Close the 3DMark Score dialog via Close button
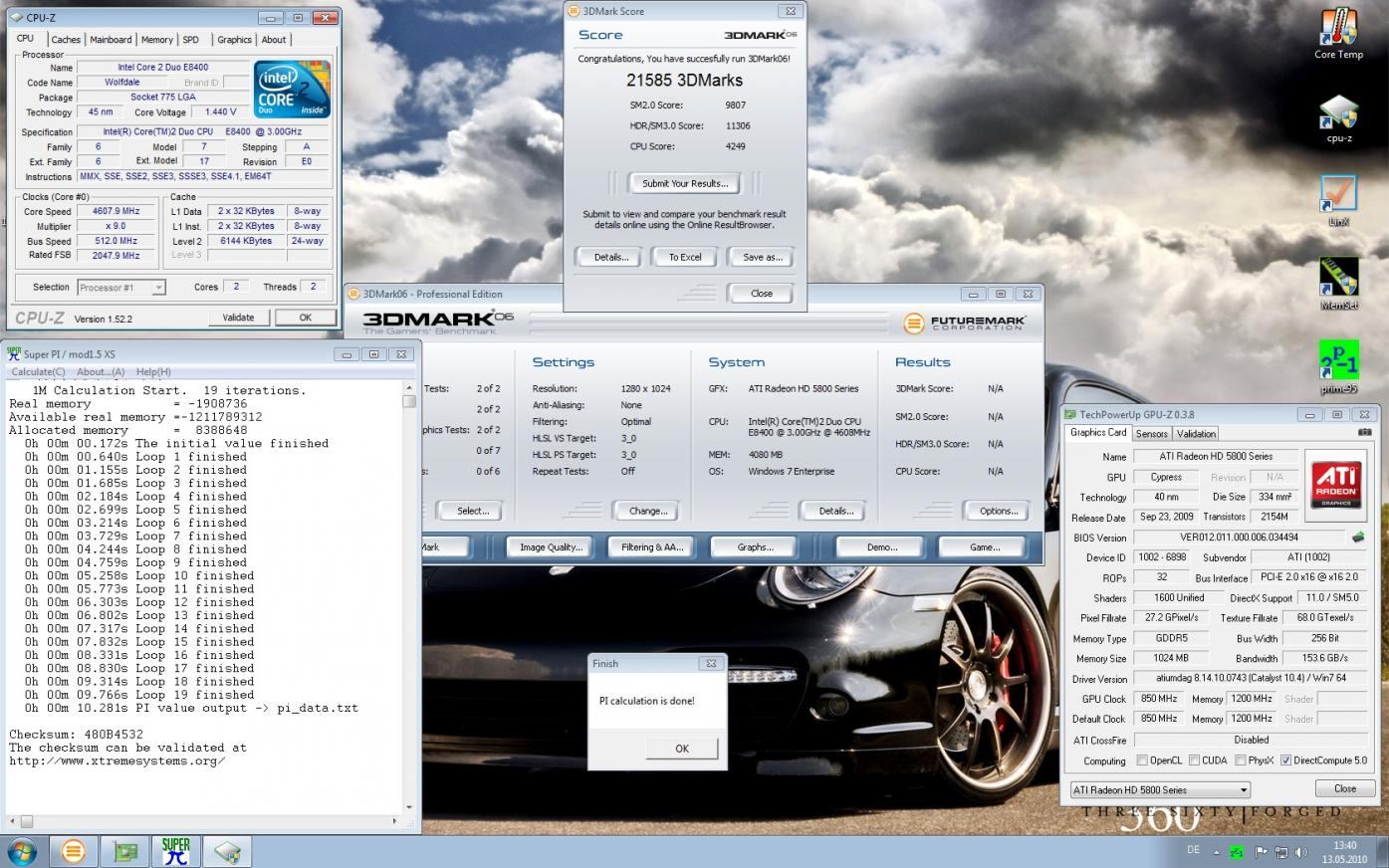The width and height of the screenshot is (1389, 868). tap(762, 294)
